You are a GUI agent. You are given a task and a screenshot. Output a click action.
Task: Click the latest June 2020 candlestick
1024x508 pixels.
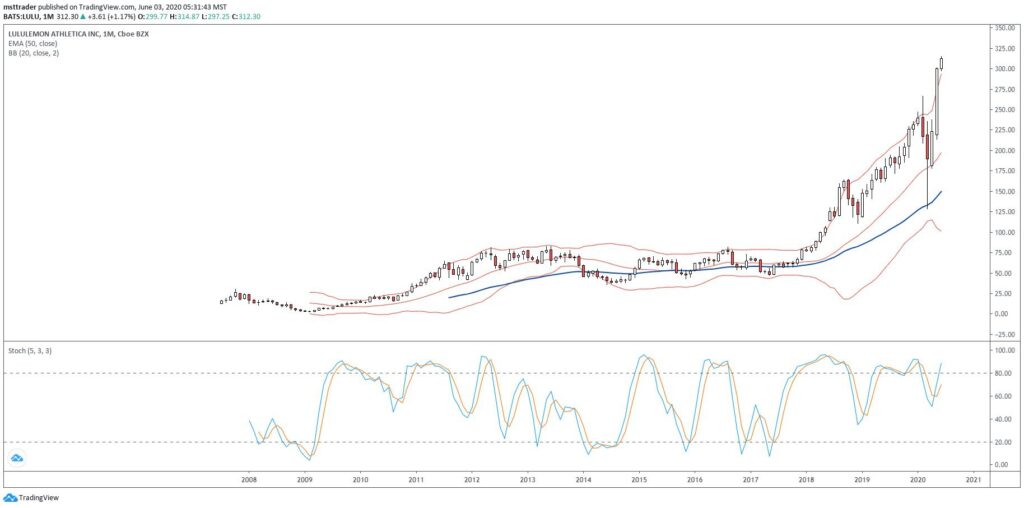pyautogui.click(x=942, y=63)
